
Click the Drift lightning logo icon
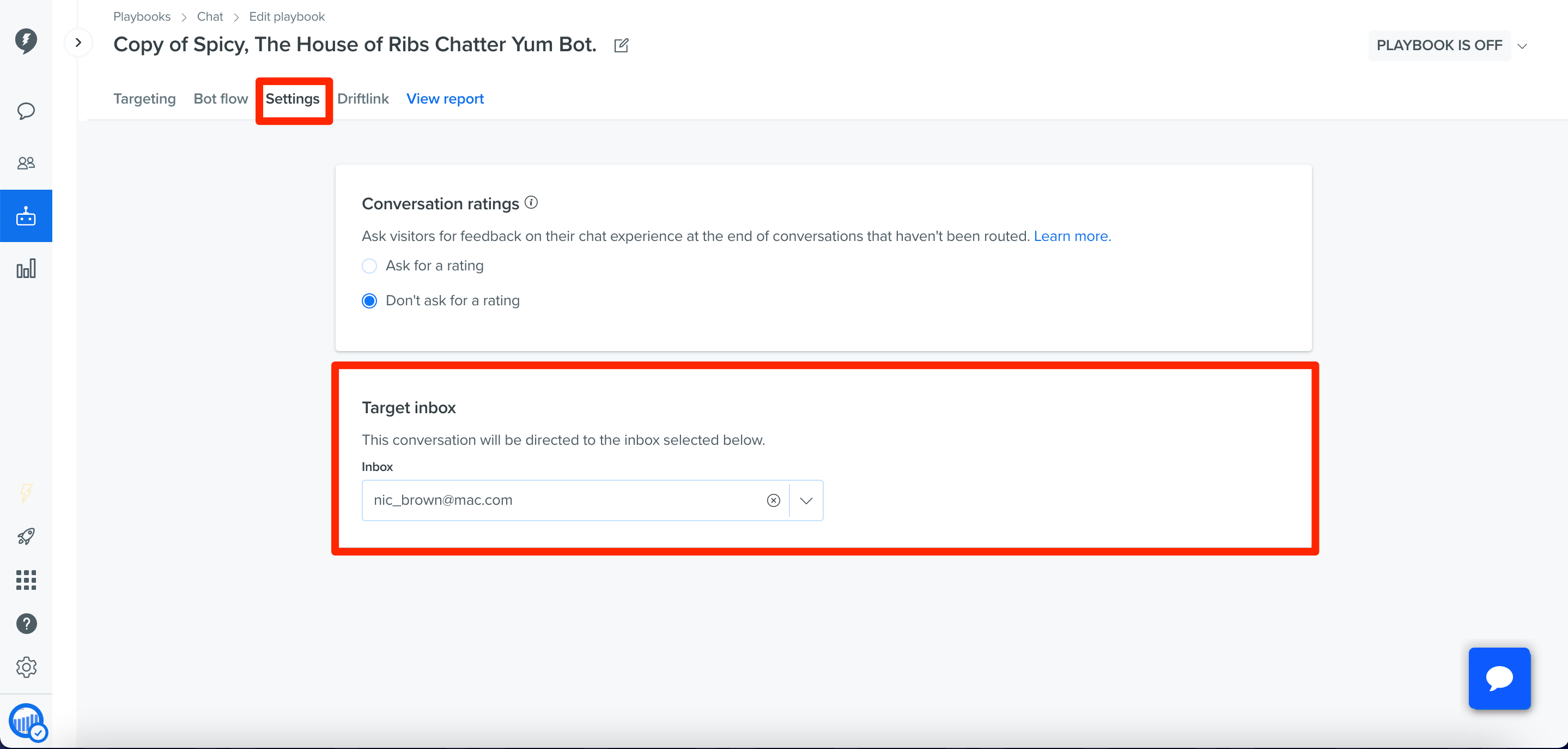26,41
